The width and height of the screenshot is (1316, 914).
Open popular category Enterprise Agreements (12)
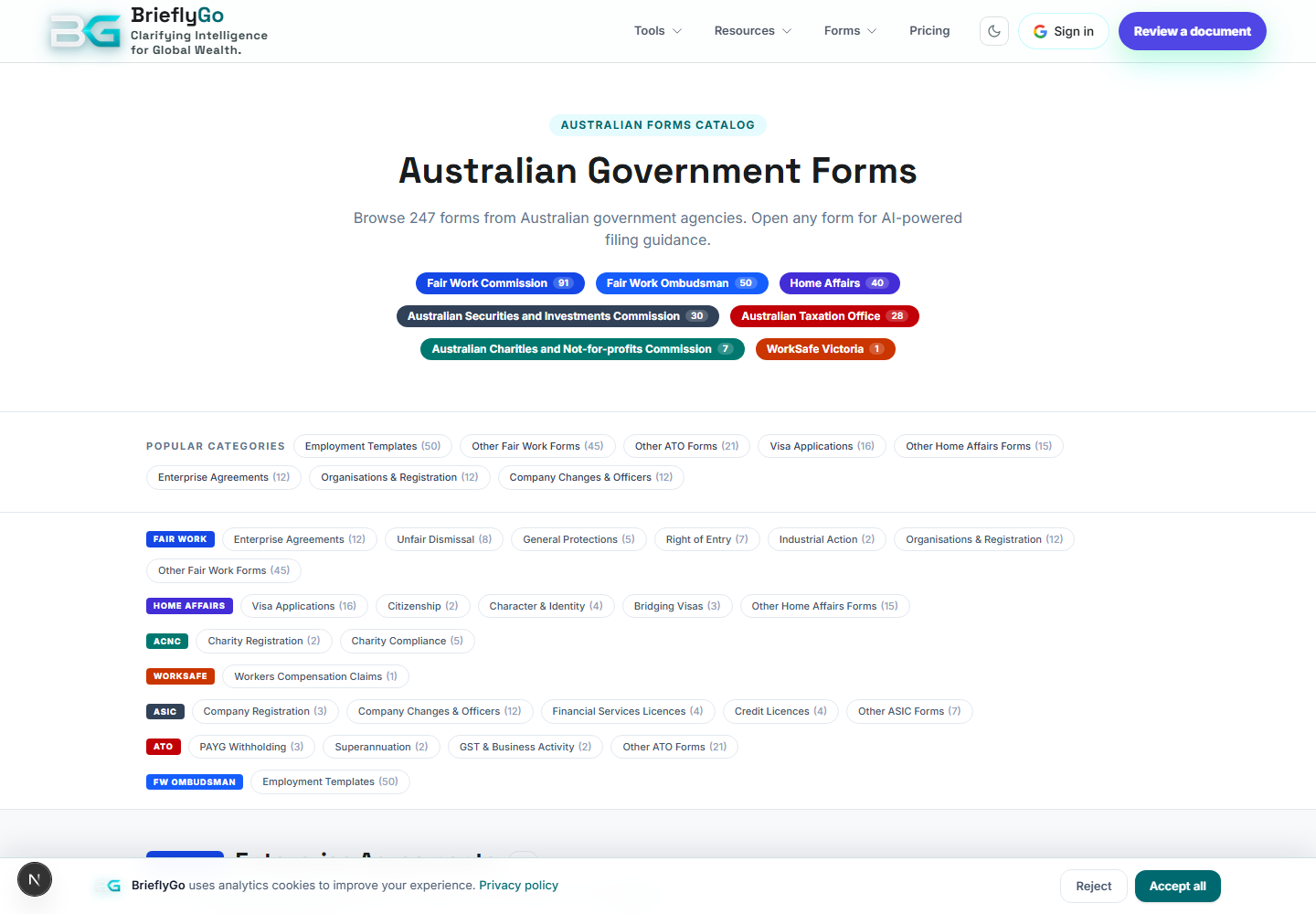click(x=224, y=477)
